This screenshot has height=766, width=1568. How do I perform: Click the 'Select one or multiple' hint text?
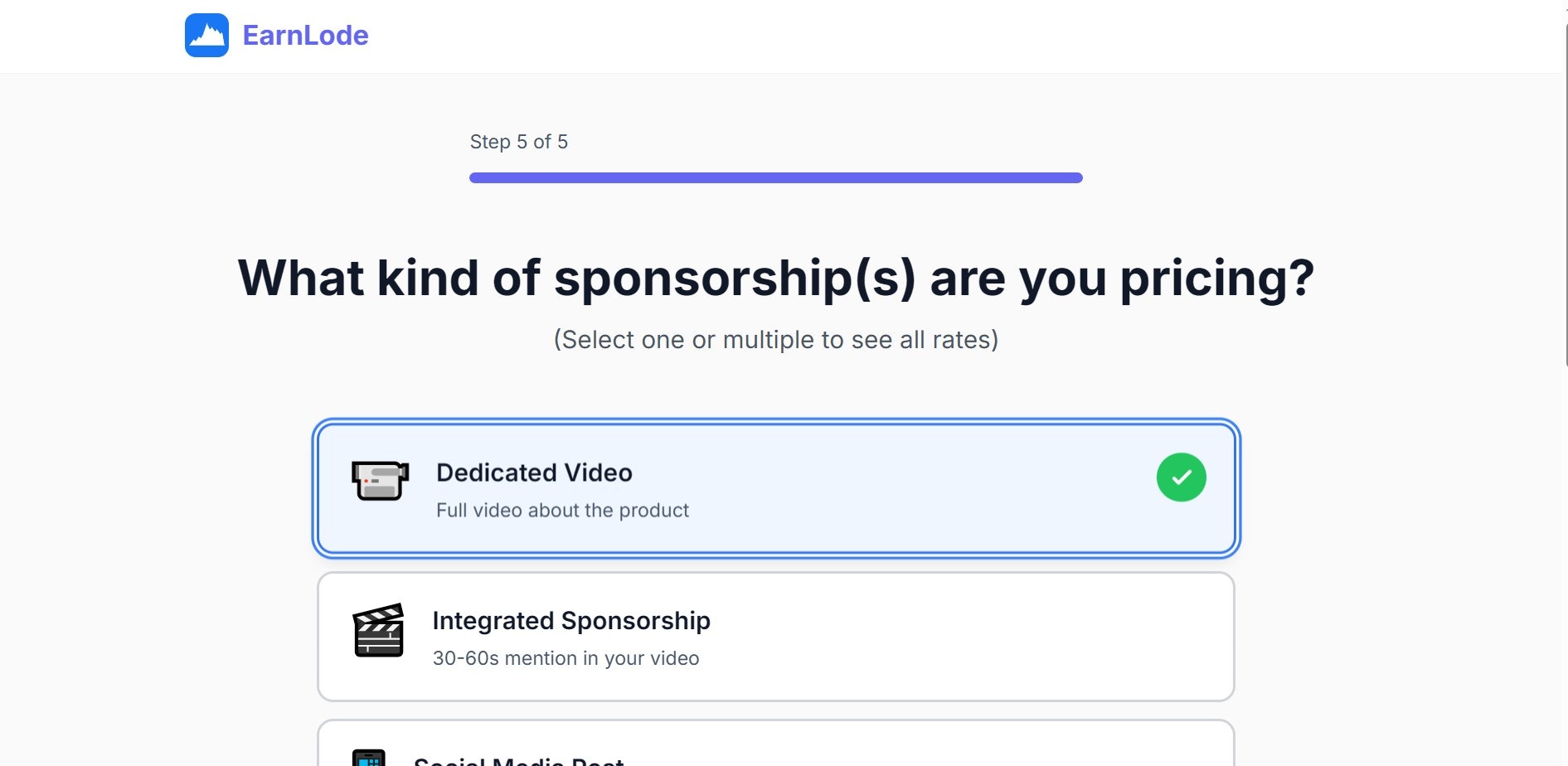pyautogui.click(x=776, y=340)
